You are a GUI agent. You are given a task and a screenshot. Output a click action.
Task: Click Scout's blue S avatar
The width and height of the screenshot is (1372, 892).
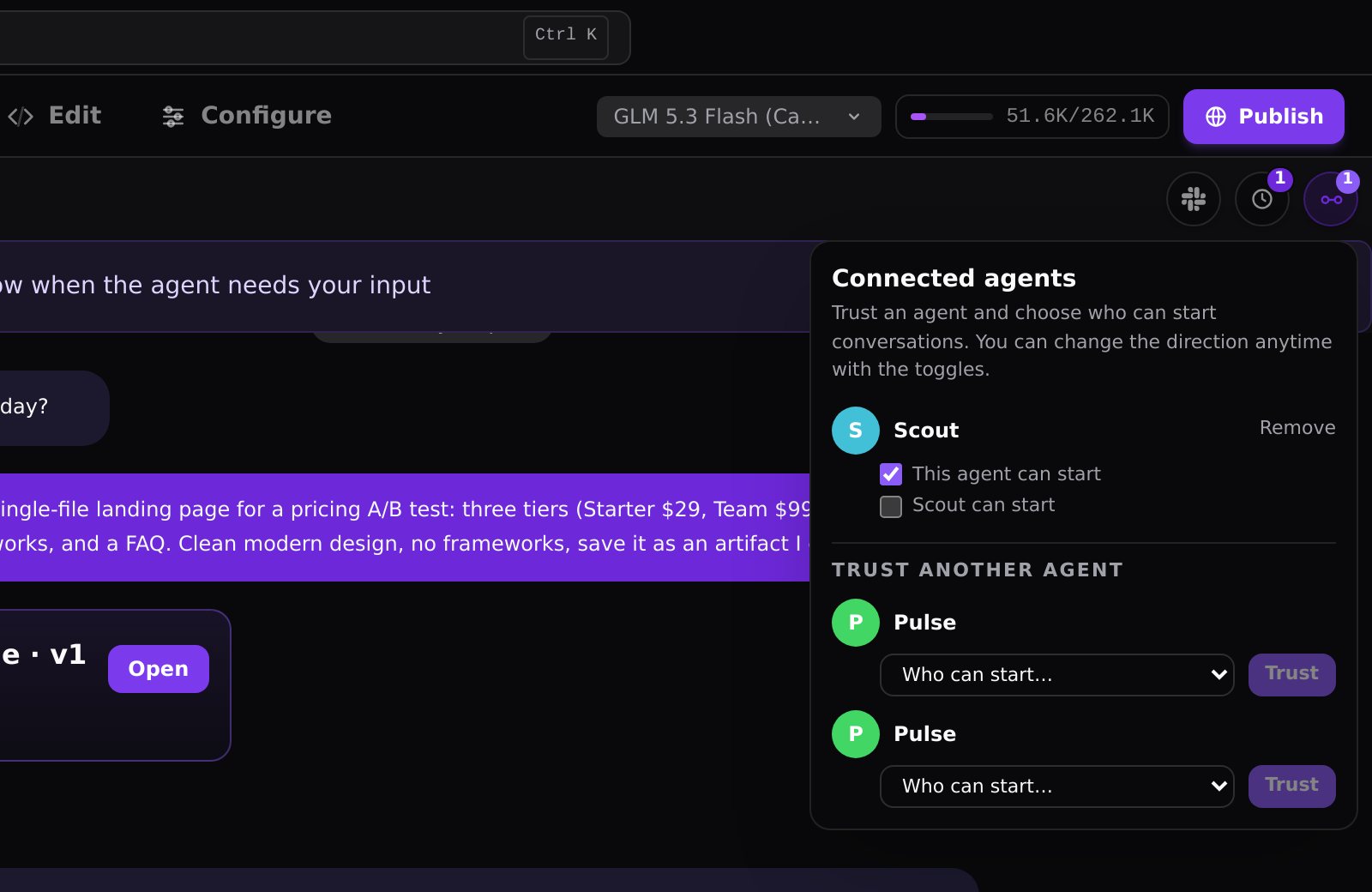click(855, 431)
